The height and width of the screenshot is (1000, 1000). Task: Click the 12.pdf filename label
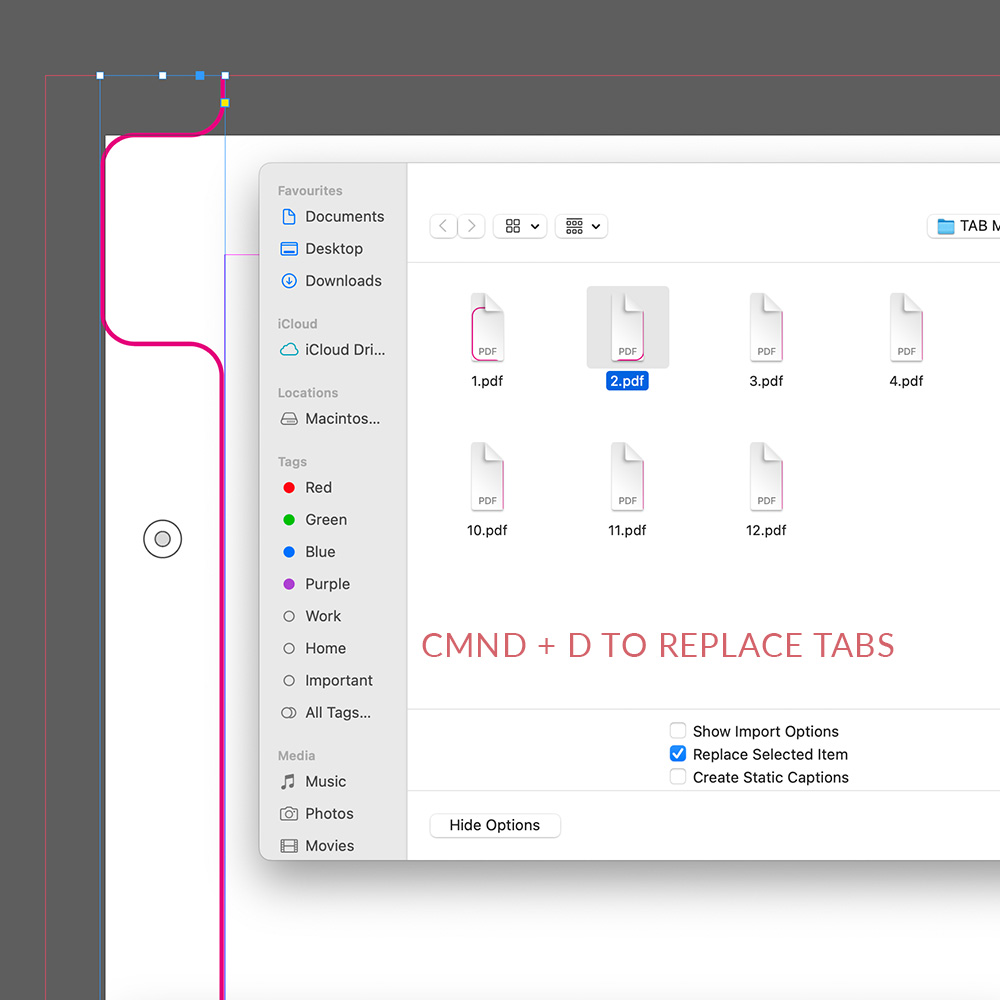(766, 530)
